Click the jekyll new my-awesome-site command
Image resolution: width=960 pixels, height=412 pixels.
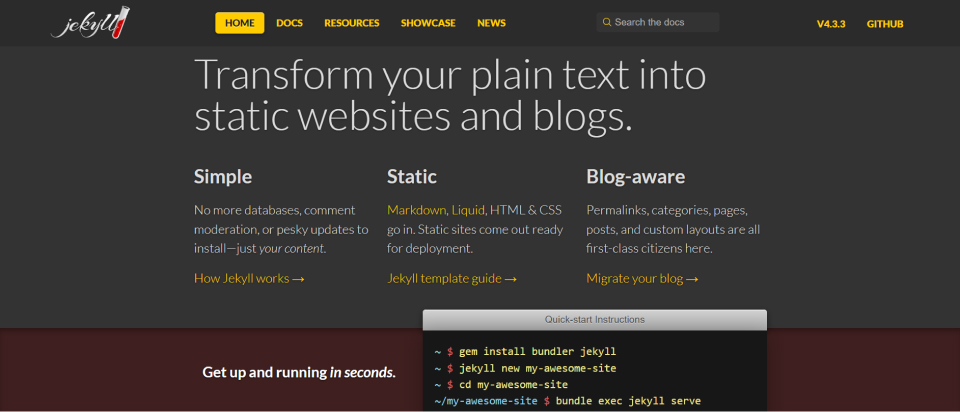[538, 369]
